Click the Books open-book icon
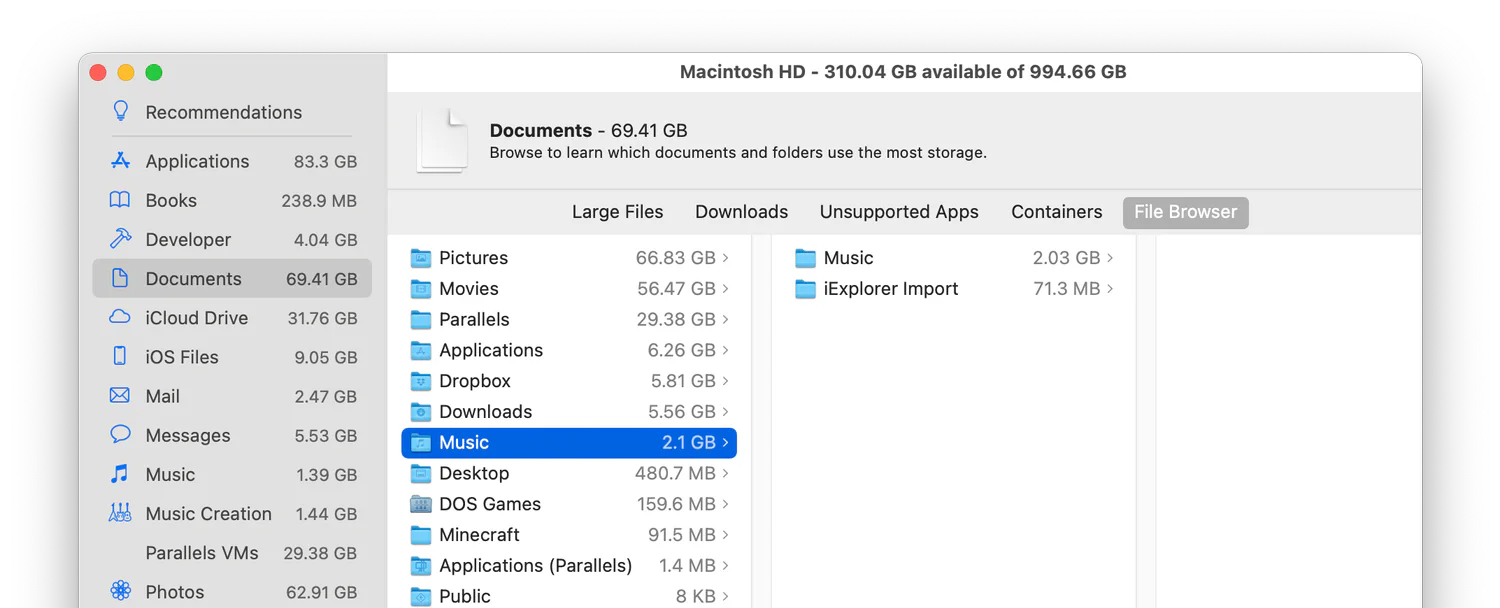This screenshot has height=608, width=1500. pos(120,200)
